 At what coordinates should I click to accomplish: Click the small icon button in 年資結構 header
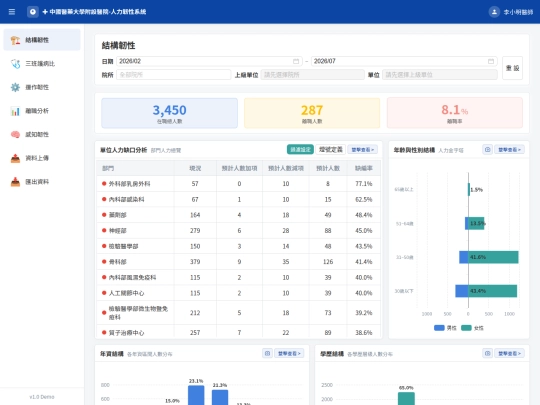pos(267,353)
